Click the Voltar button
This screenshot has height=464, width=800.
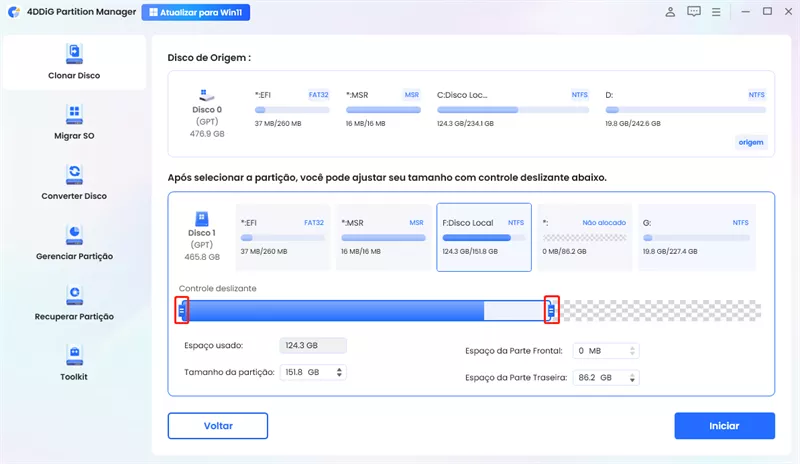click(x=218, y=426)
